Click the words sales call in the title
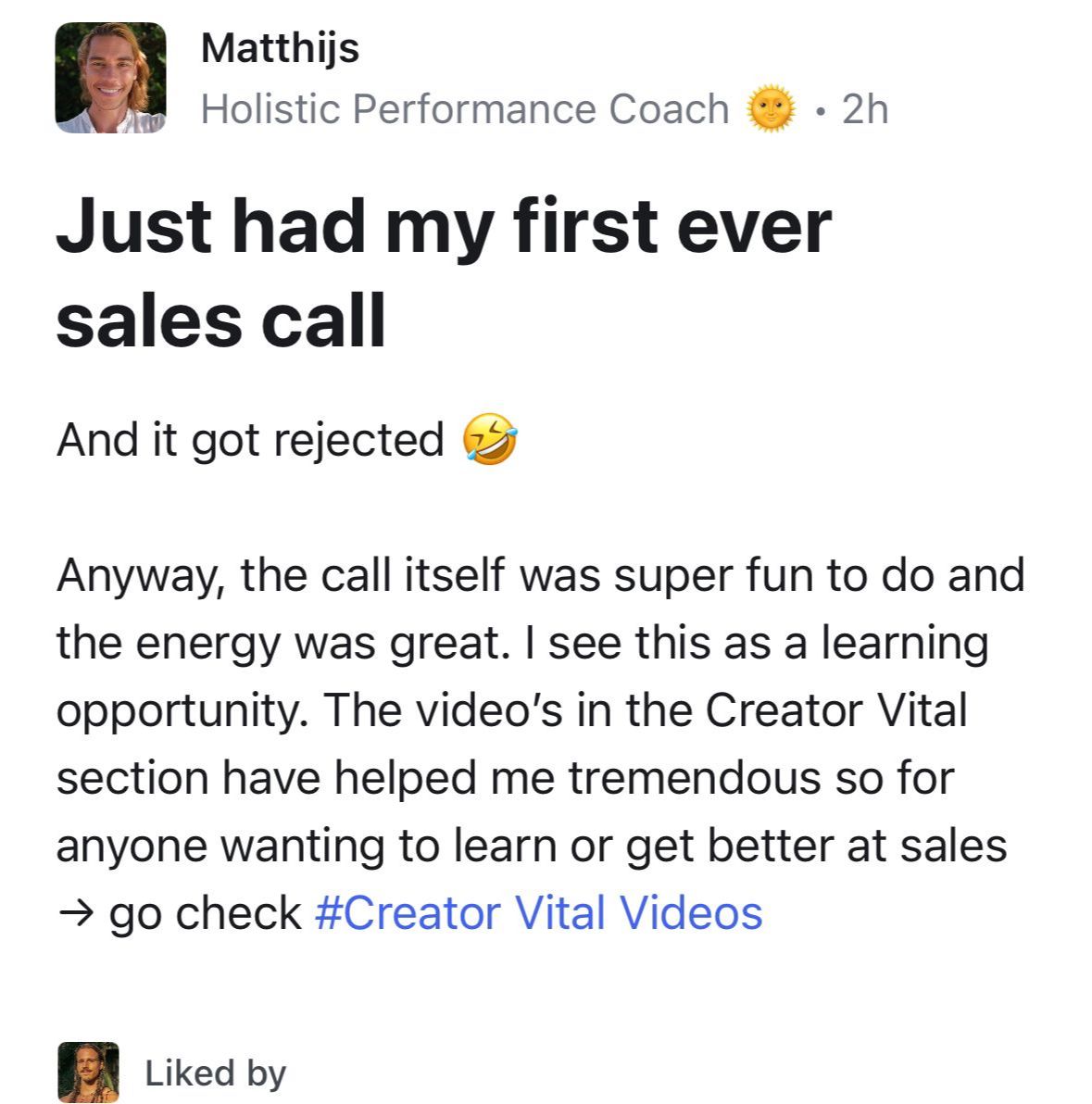This screenshot has height=1104, width=1092. click(x=220, y=320)
